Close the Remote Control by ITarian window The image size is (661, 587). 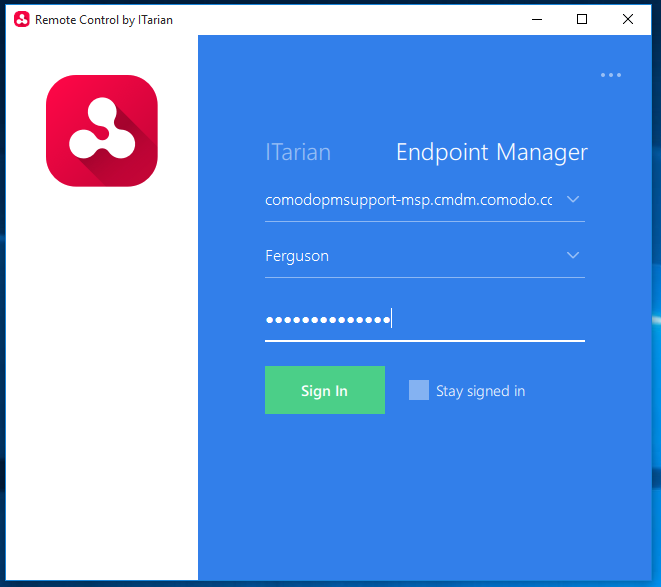628,19
